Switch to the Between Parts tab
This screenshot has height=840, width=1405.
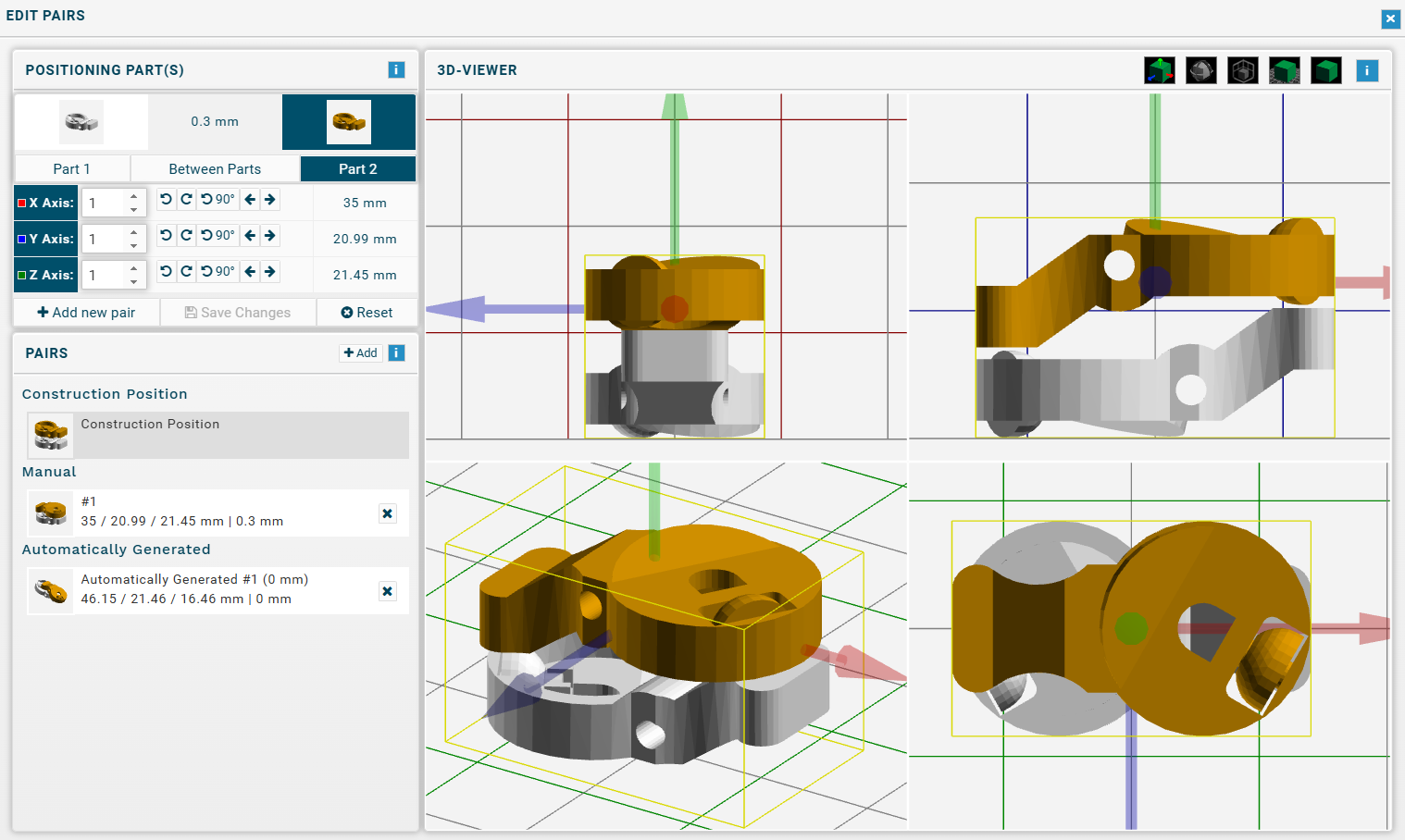[x=215, y=168]
